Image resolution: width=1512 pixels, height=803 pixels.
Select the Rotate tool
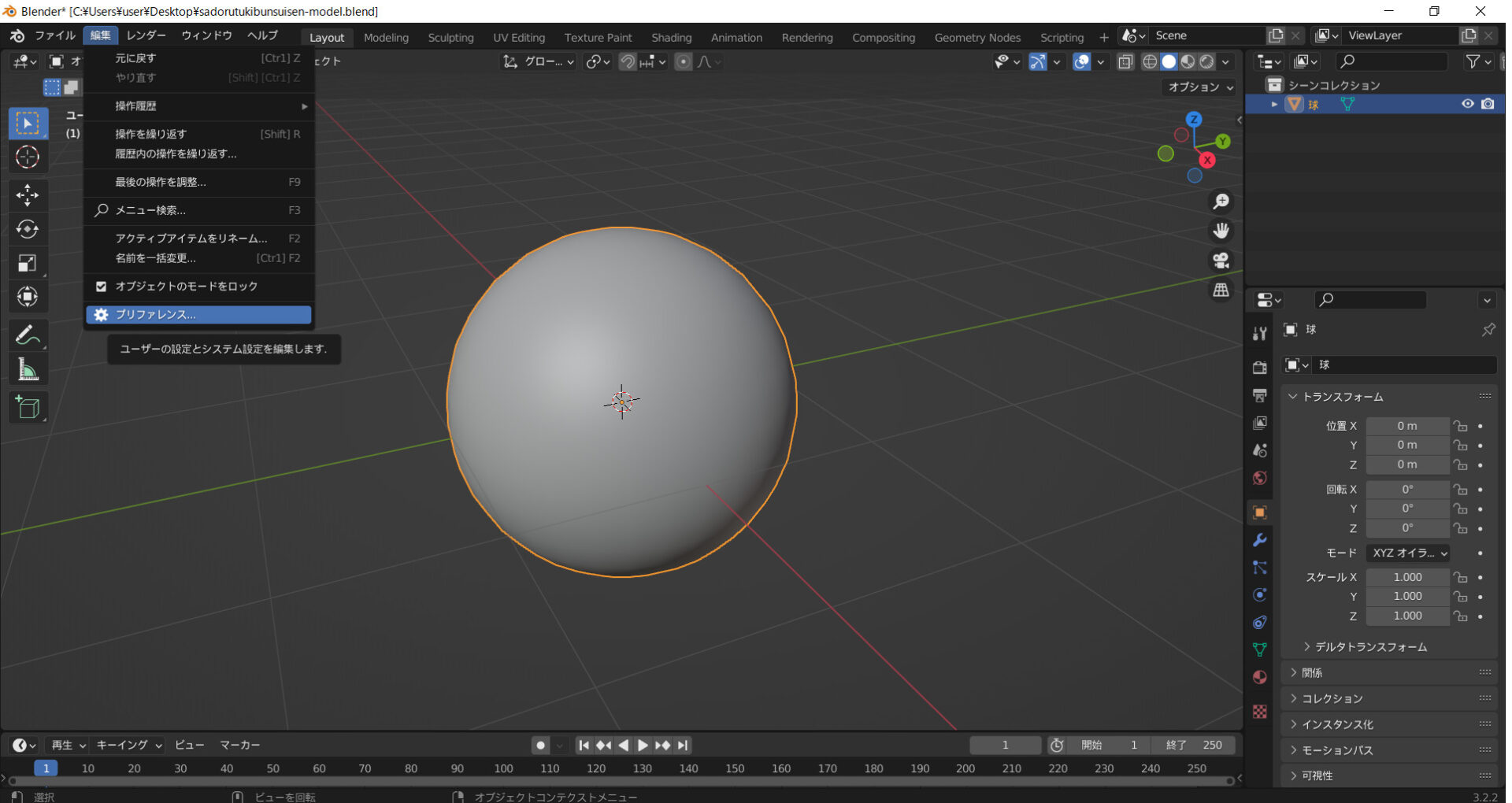(x=28, y=230)
